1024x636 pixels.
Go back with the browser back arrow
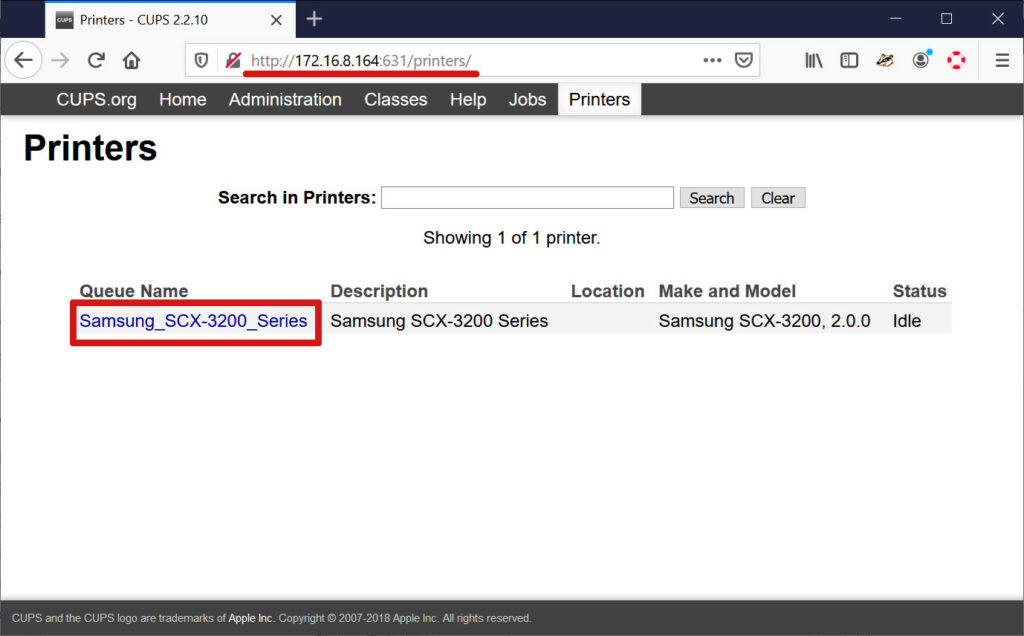tap(24, 61)
